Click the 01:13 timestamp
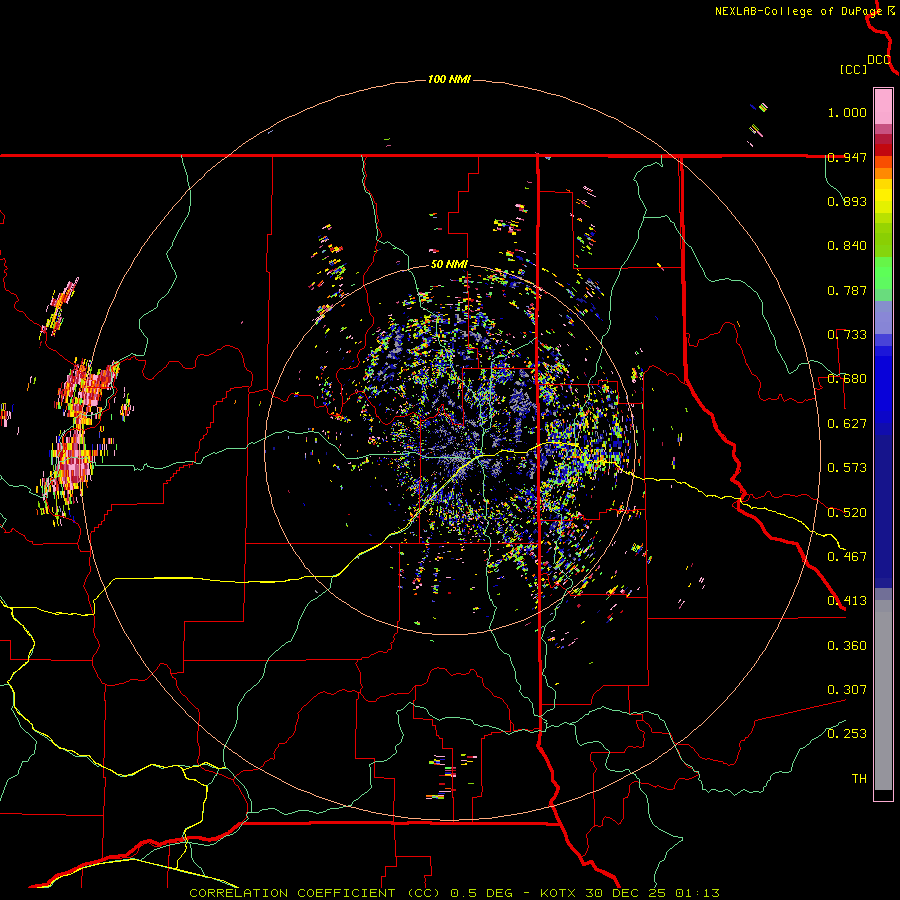The height and width of the screenshot is (900, 900). 697,893
